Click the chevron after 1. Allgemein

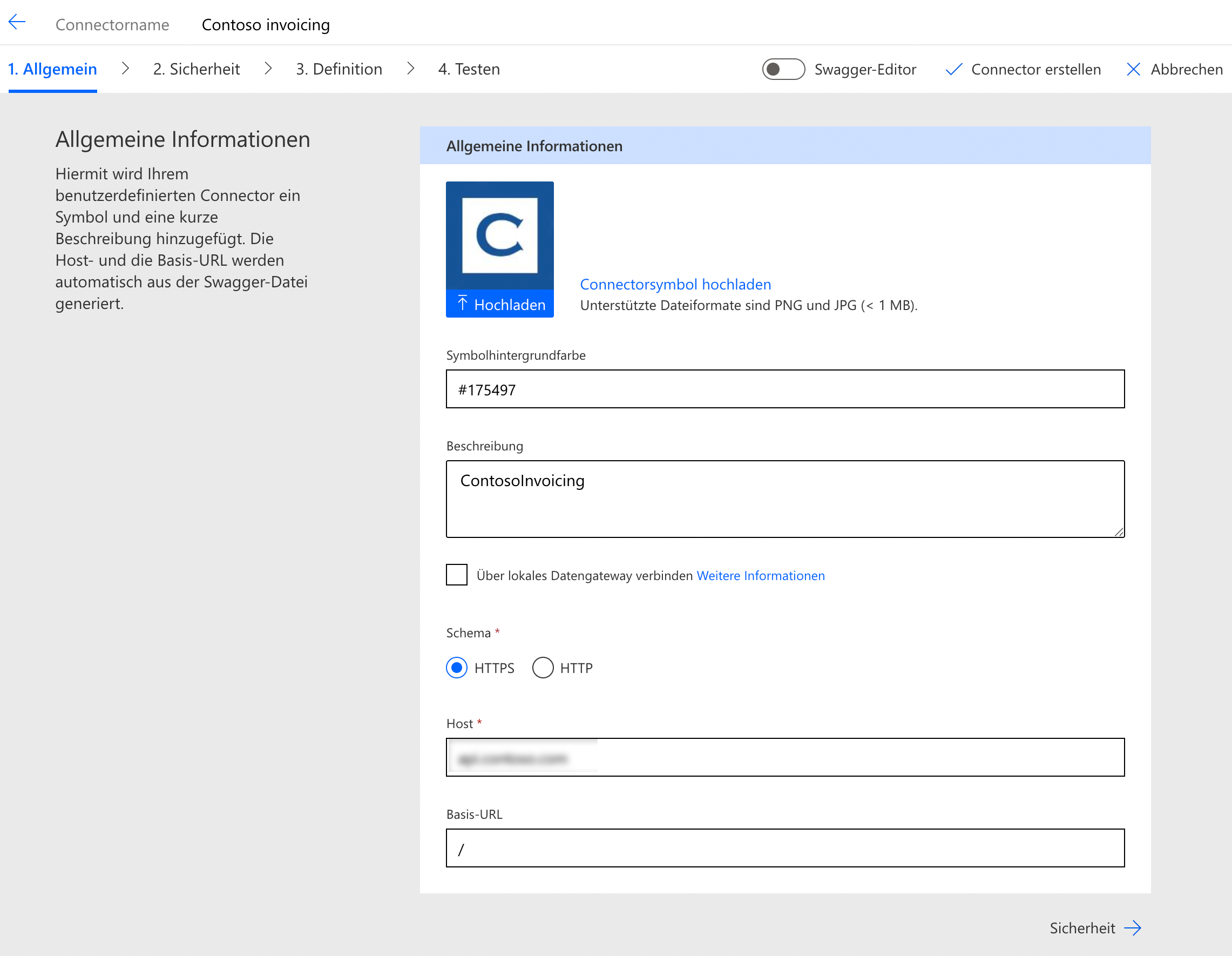tap(125, 69)
